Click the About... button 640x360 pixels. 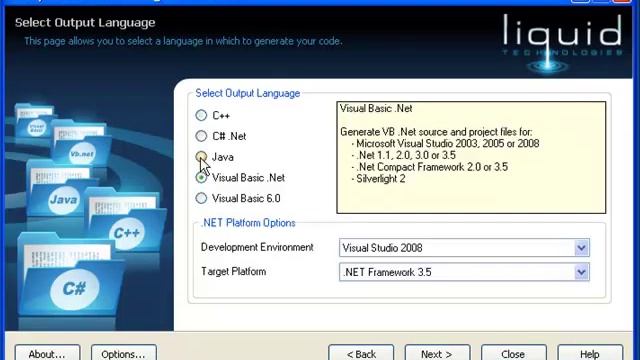47,353
